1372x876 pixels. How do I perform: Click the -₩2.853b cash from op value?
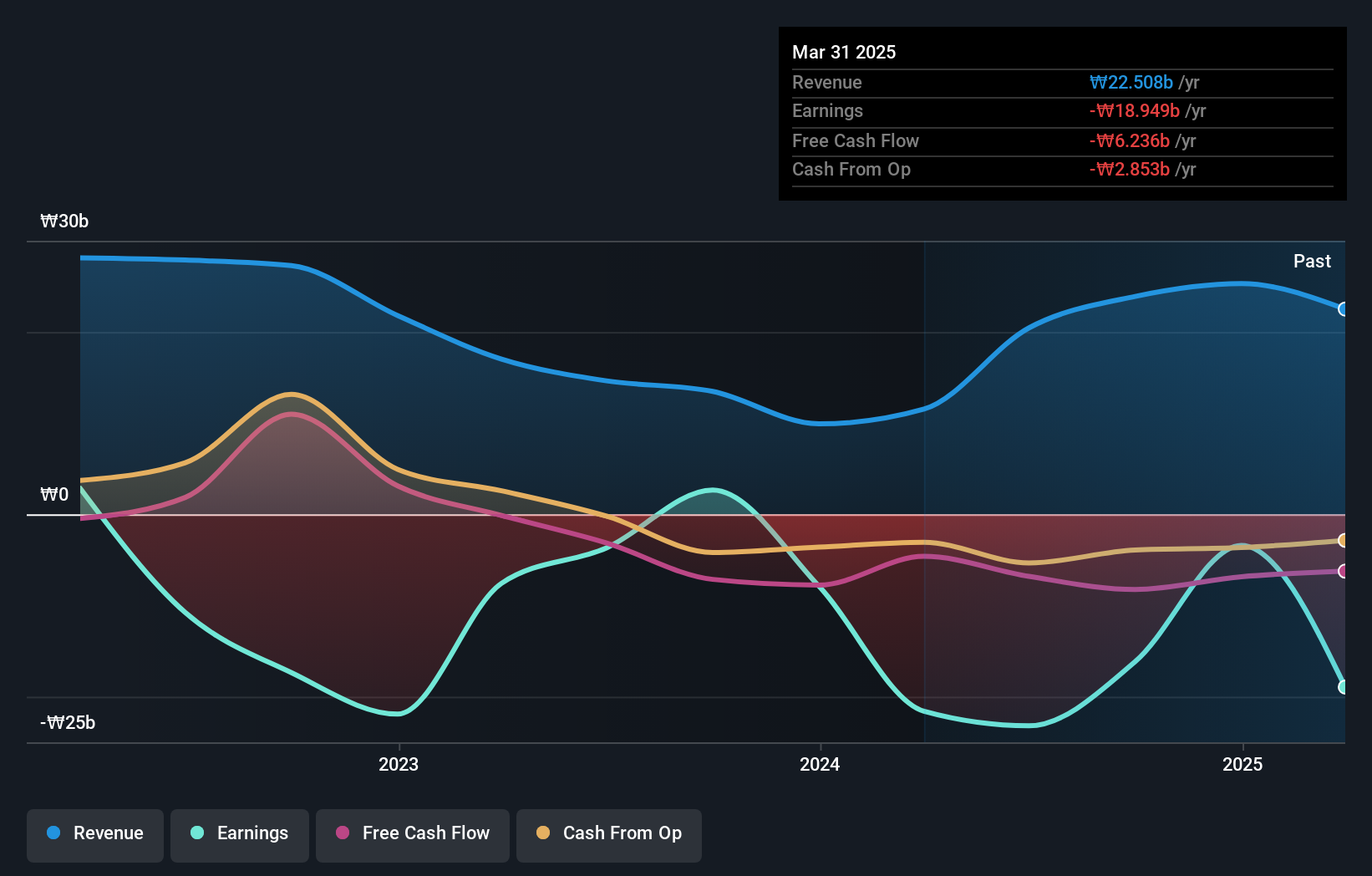[1130, 170]
